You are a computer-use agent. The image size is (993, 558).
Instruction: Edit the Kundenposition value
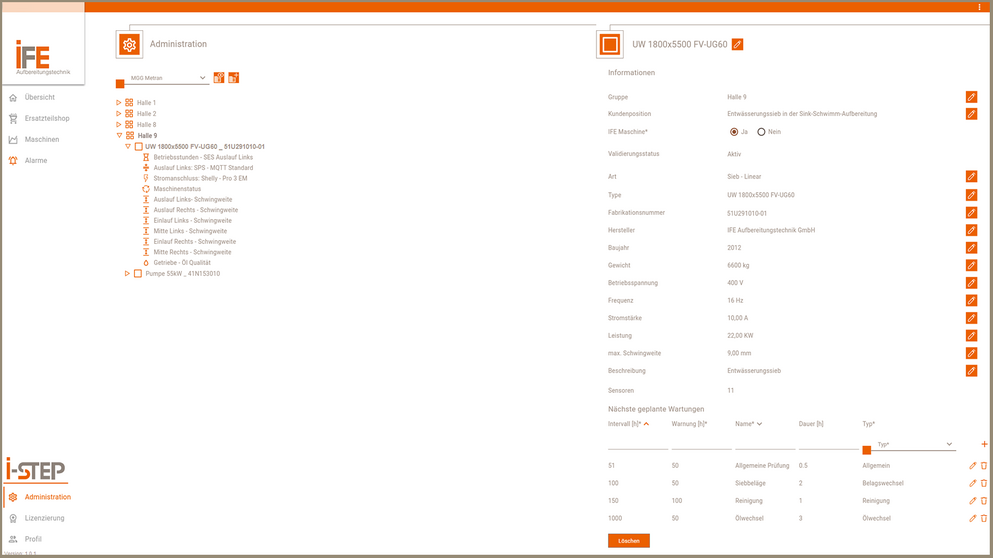(x=971, y=114)
